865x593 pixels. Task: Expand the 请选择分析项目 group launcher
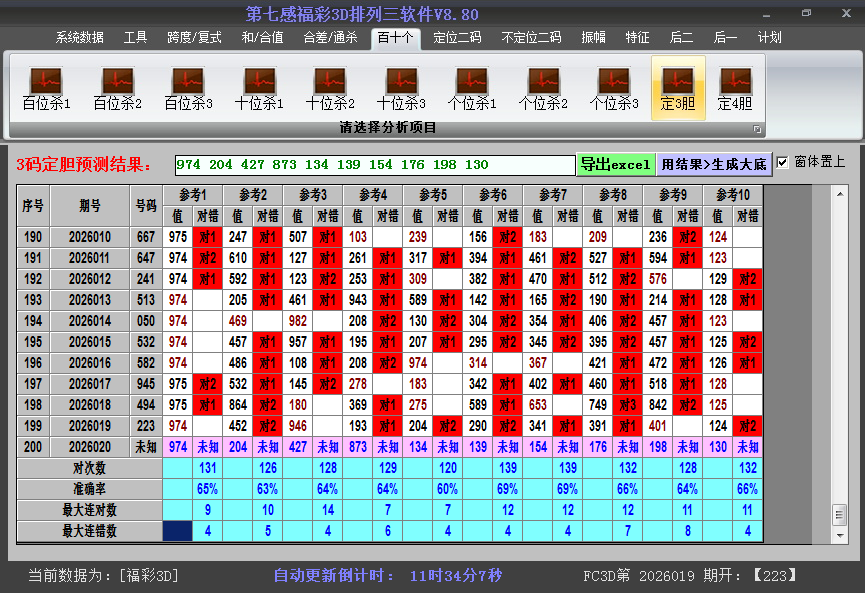(x=757, y=129)
